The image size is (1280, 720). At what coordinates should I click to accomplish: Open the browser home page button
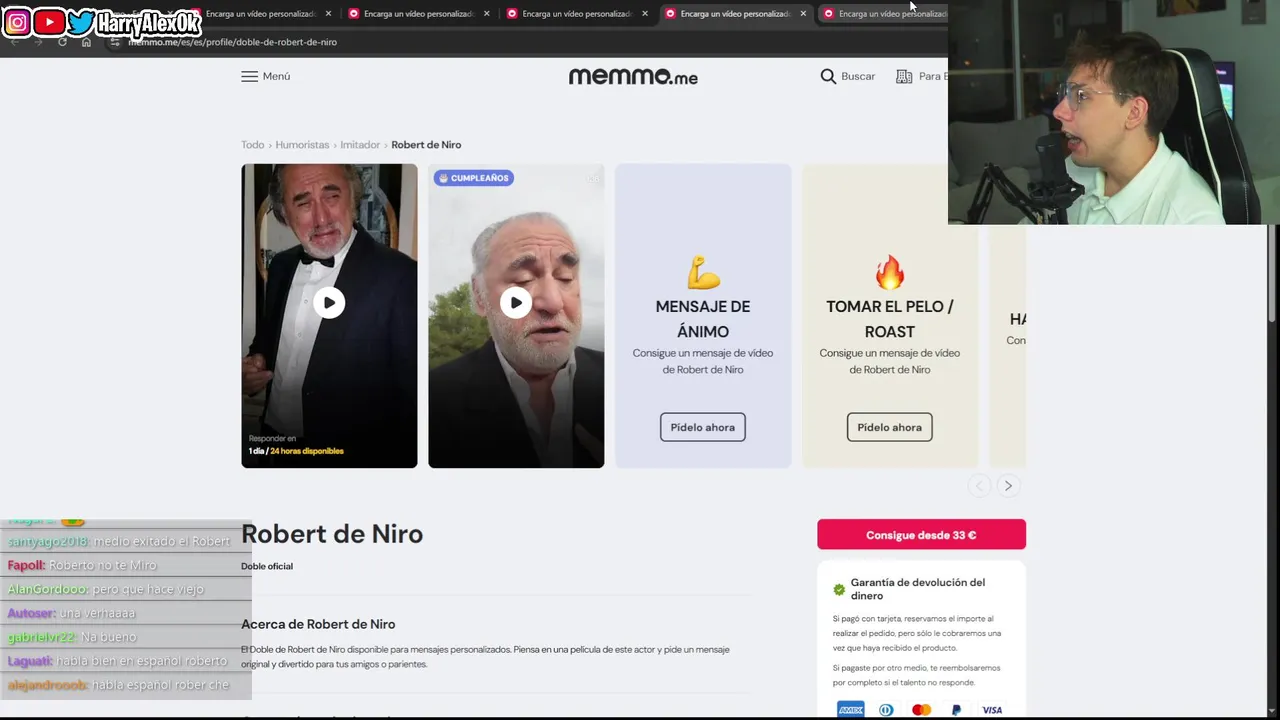(x=86, y=42)
